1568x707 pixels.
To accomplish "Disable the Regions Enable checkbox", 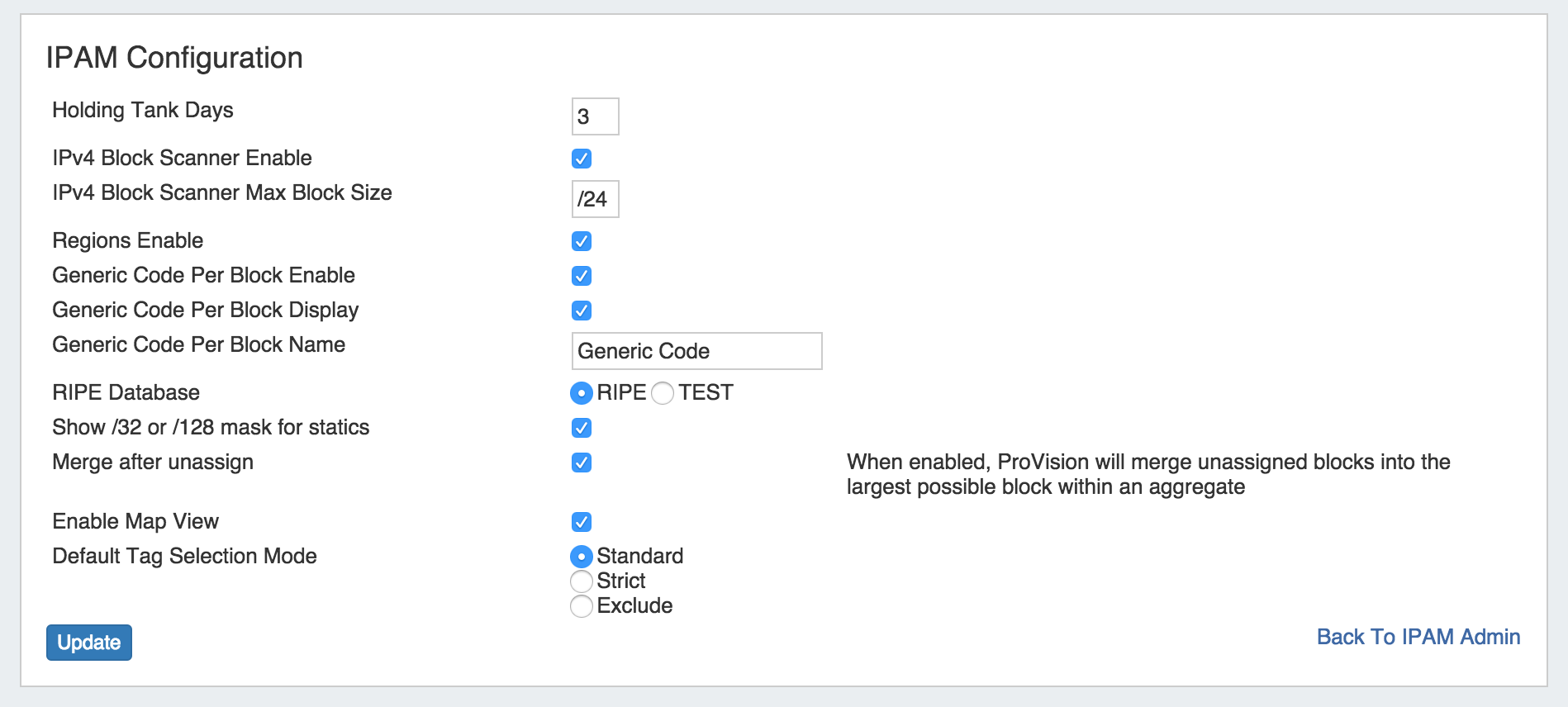I will (582, 241).
